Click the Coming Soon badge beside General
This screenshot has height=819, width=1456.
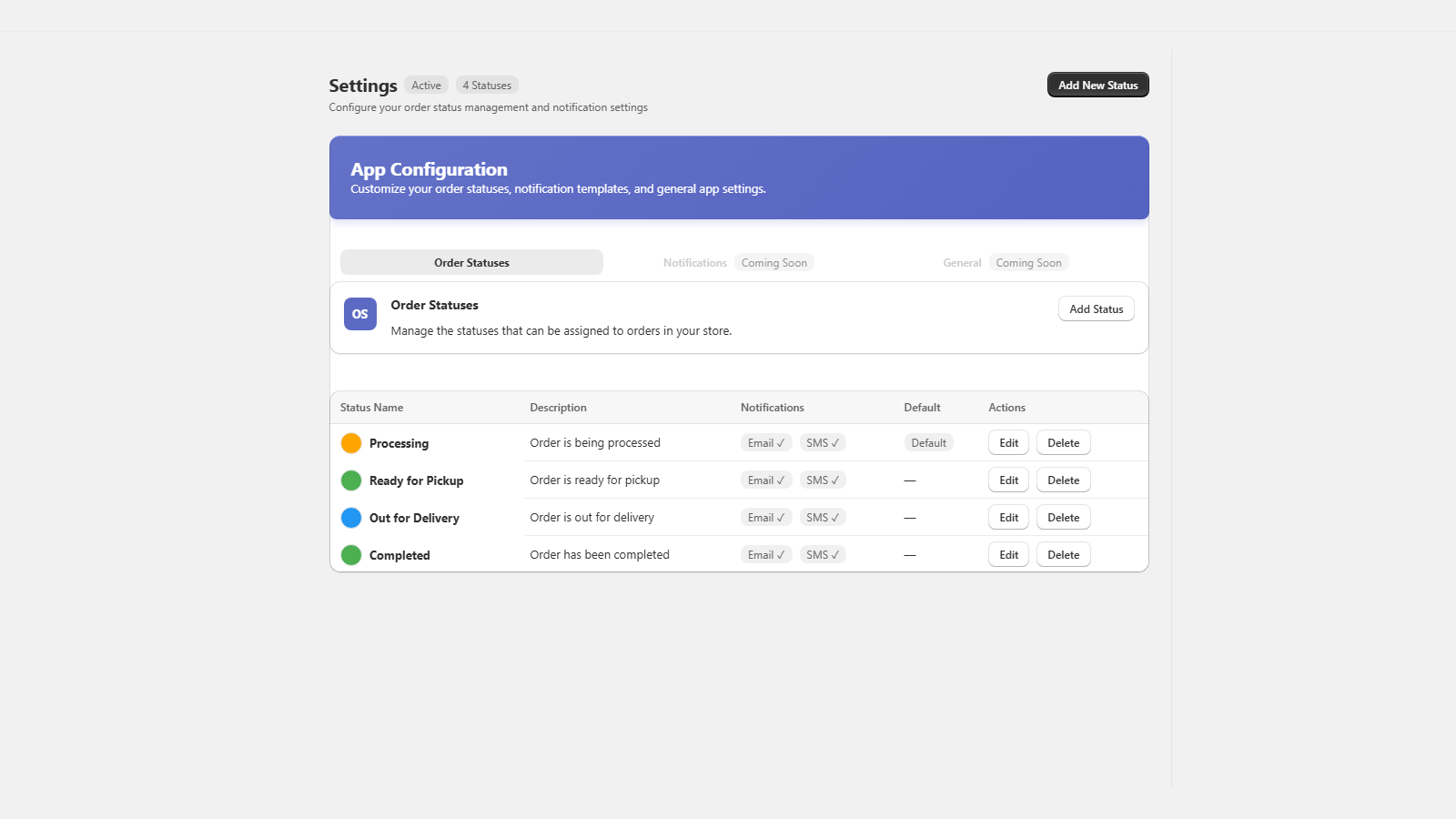(x=1029, y=262)
